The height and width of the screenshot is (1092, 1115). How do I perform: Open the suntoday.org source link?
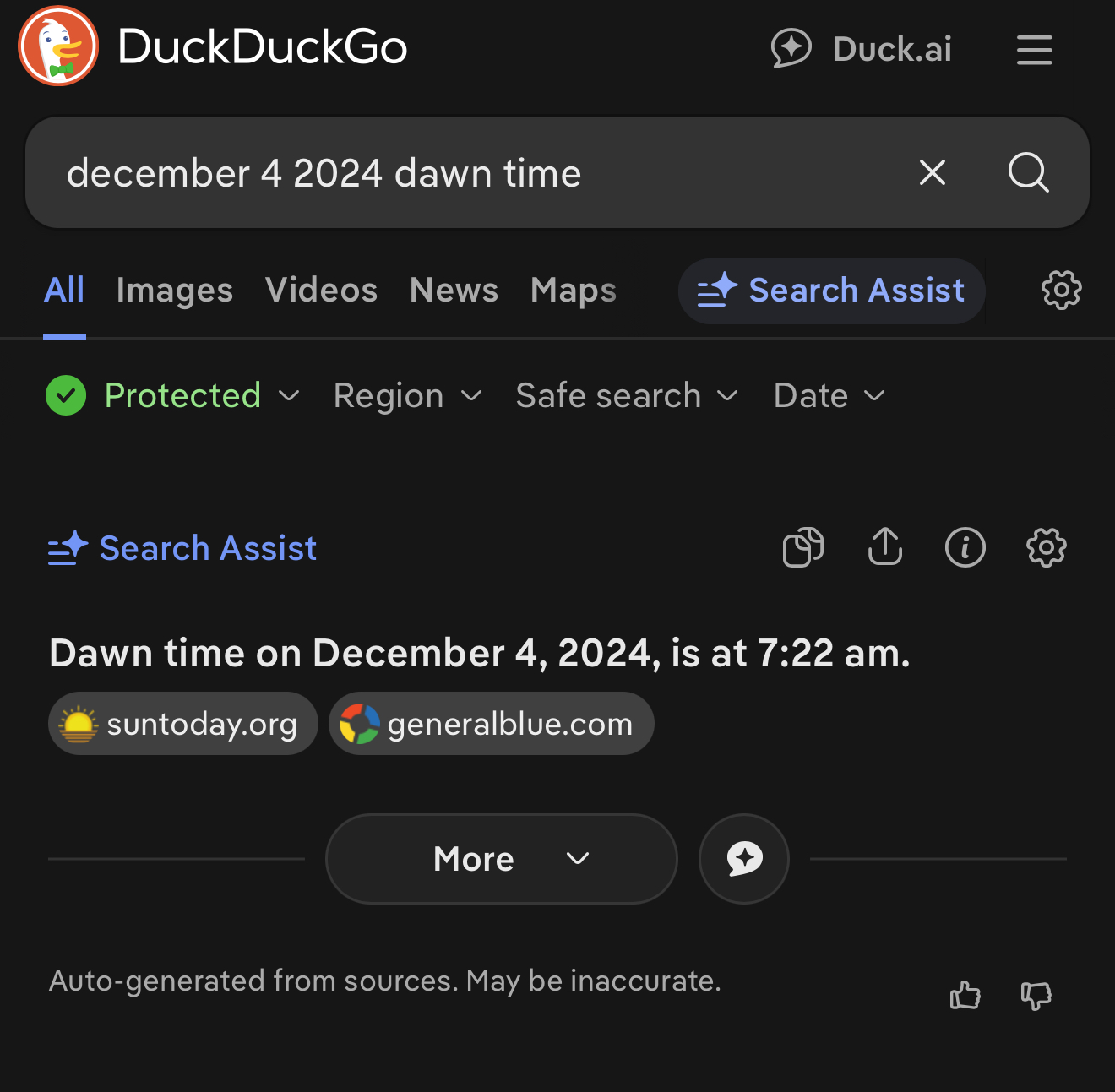(x=183, y=724)
